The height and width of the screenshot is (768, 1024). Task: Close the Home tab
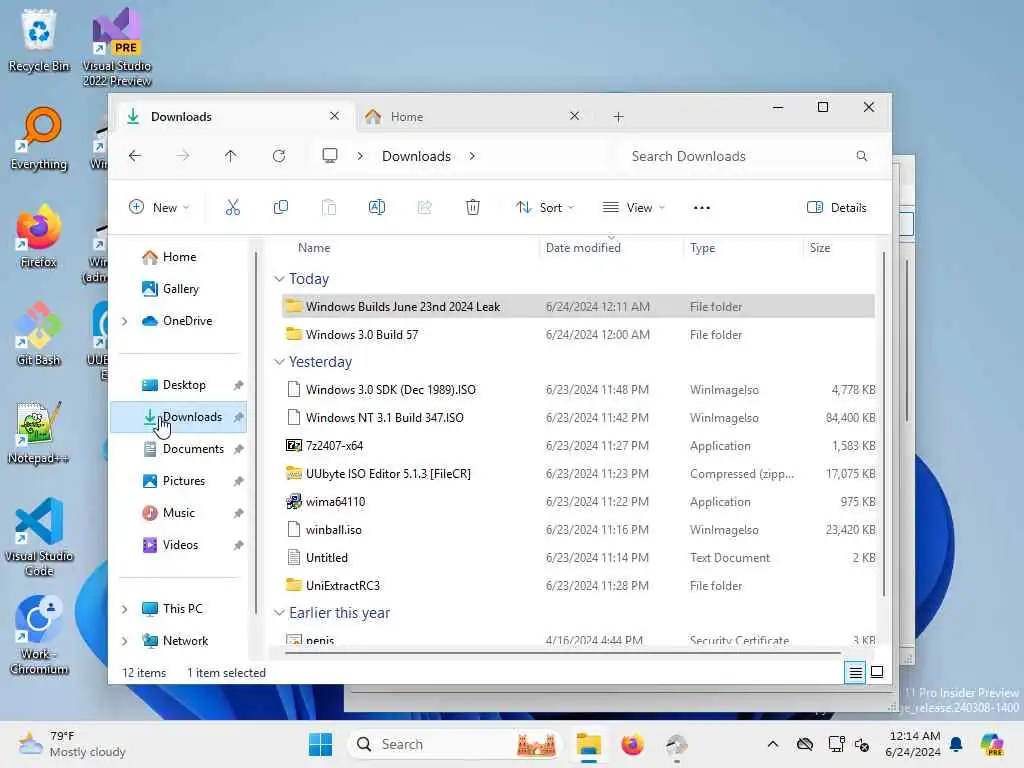point(575,116)
